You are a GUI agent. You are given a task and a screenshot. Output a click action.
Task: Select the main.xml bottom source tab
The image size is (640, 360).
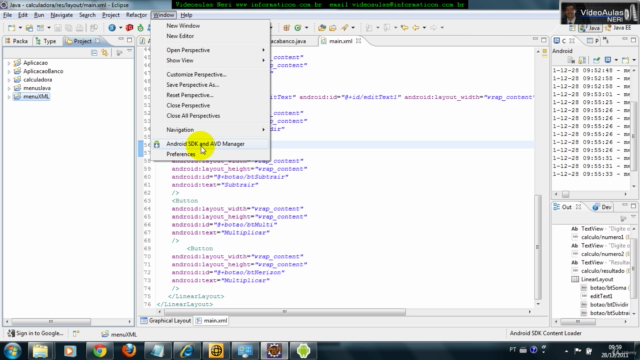(x=211, y=320)
